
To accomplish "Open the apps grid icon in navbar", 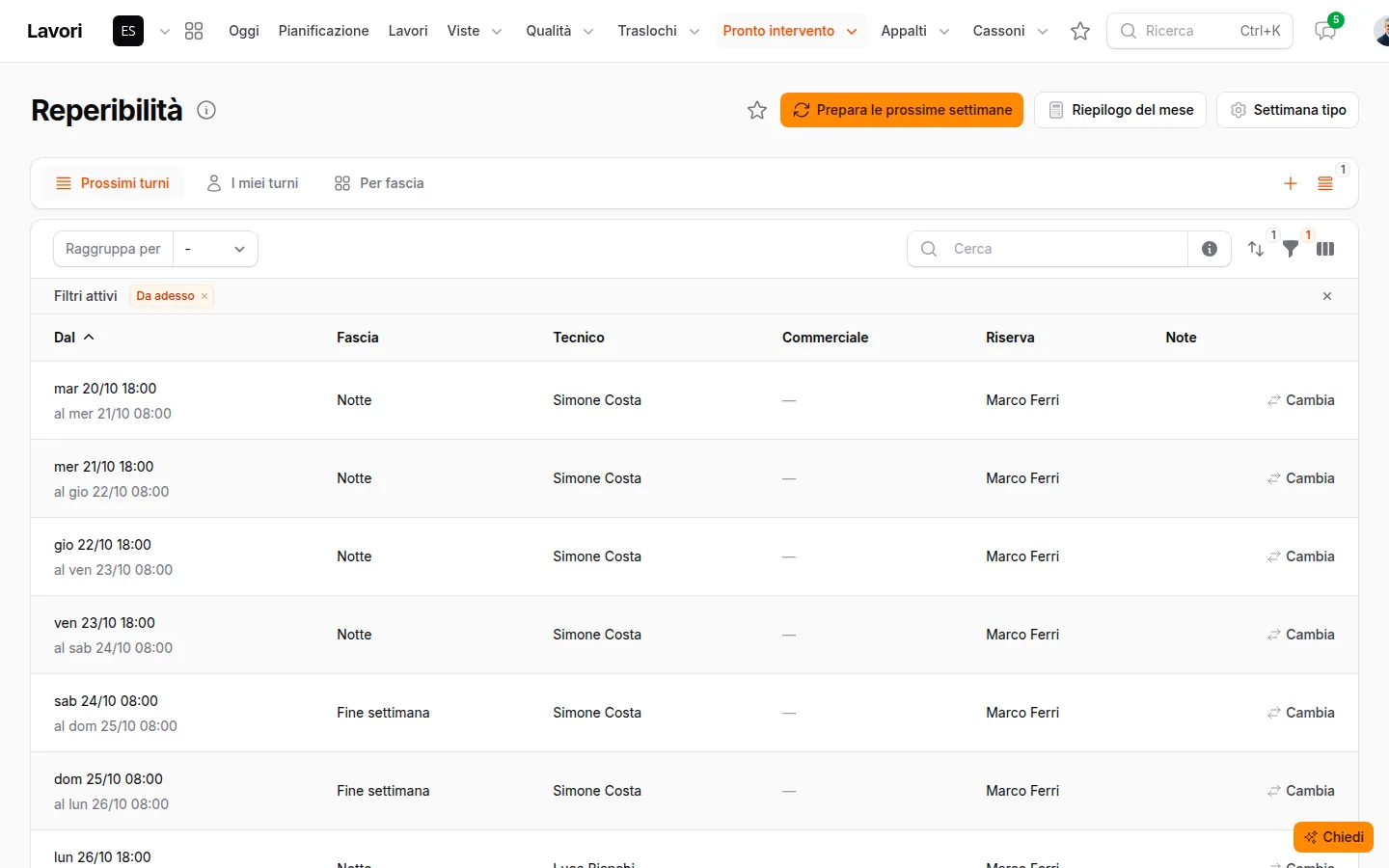I will 194,31.
